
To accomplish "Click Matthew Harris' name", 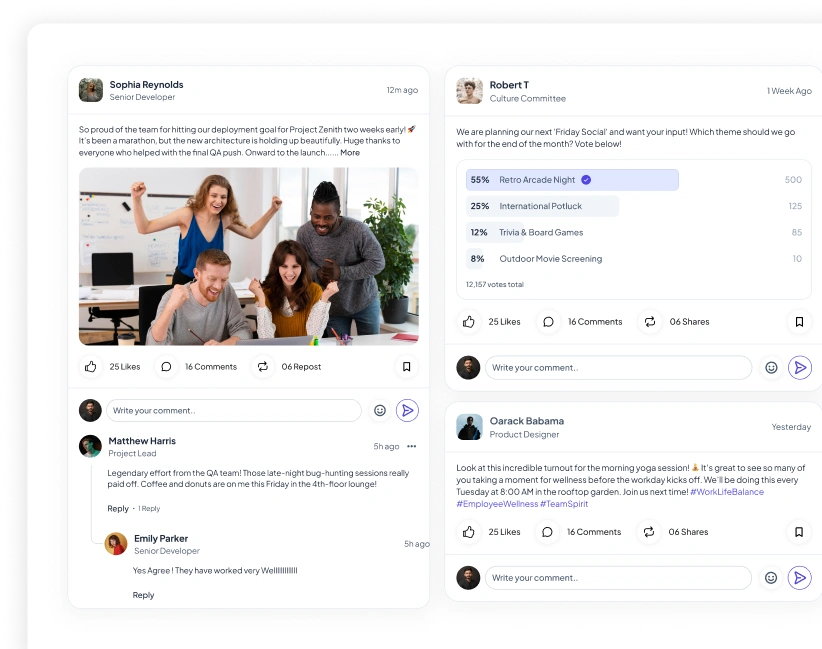I will [x=142, y=441].
